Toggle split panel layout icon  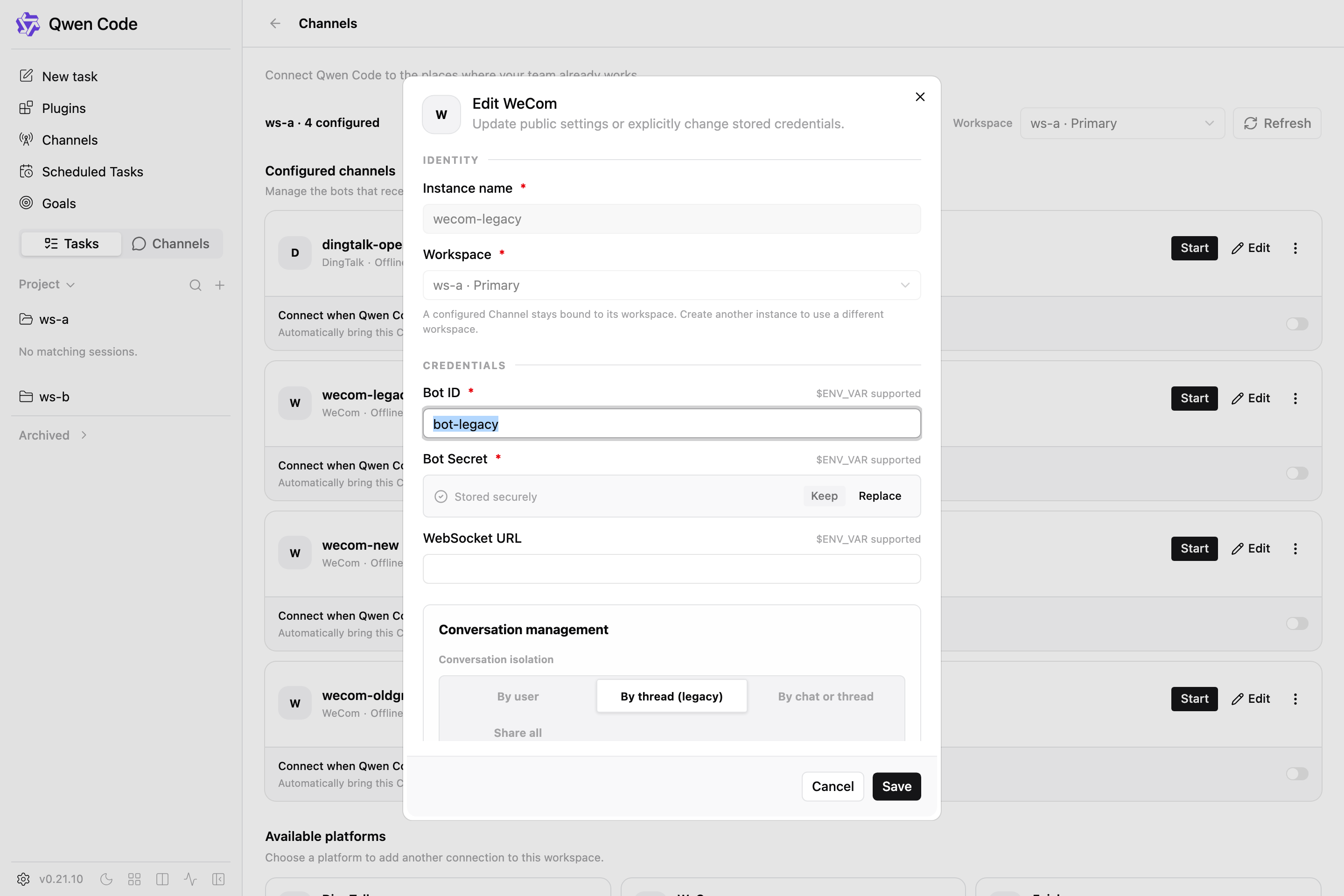click(162, 879)
